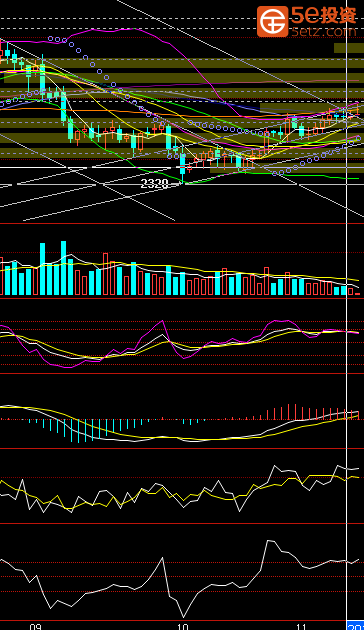The image size is (364, 630).
Task: Click the 10 date label on time axis
Action: coord(182,626)
